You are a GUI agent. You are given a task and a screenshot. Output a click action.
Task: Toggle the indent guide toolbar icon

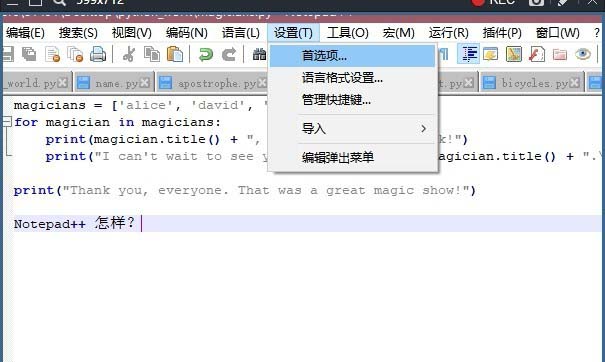(468, 54)
